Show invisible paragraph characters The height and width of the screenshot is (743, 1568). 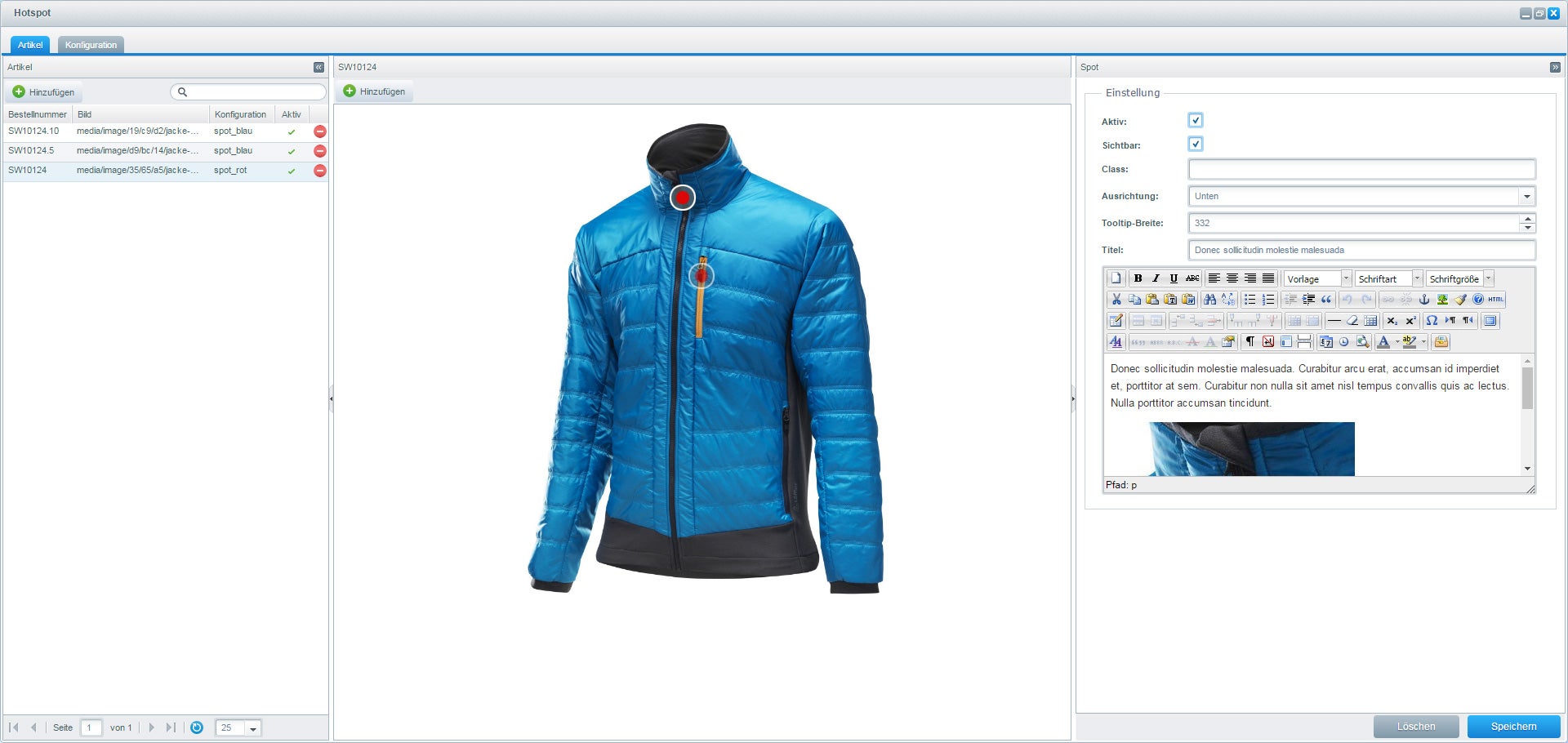[x=1250, y=342]
